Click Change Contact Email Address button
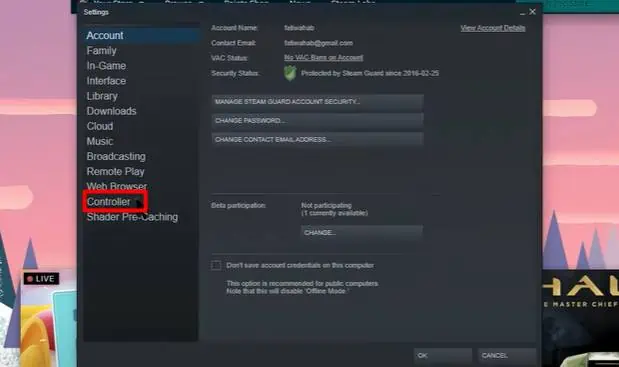Viewport: 619px width, 367px height. coord(317,139)
